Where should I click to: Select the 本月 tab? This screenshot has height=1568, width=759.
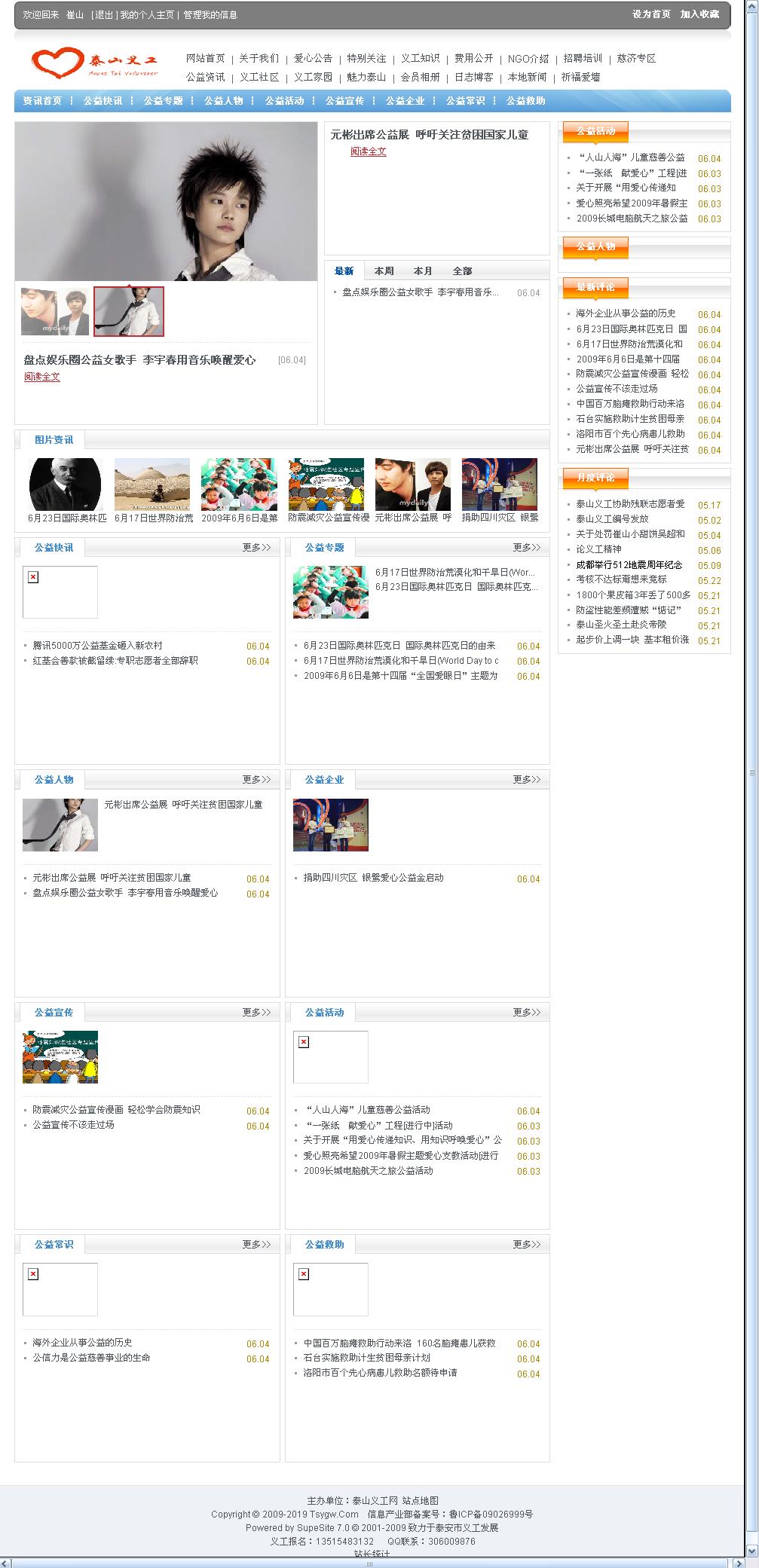tap(423, 271)
